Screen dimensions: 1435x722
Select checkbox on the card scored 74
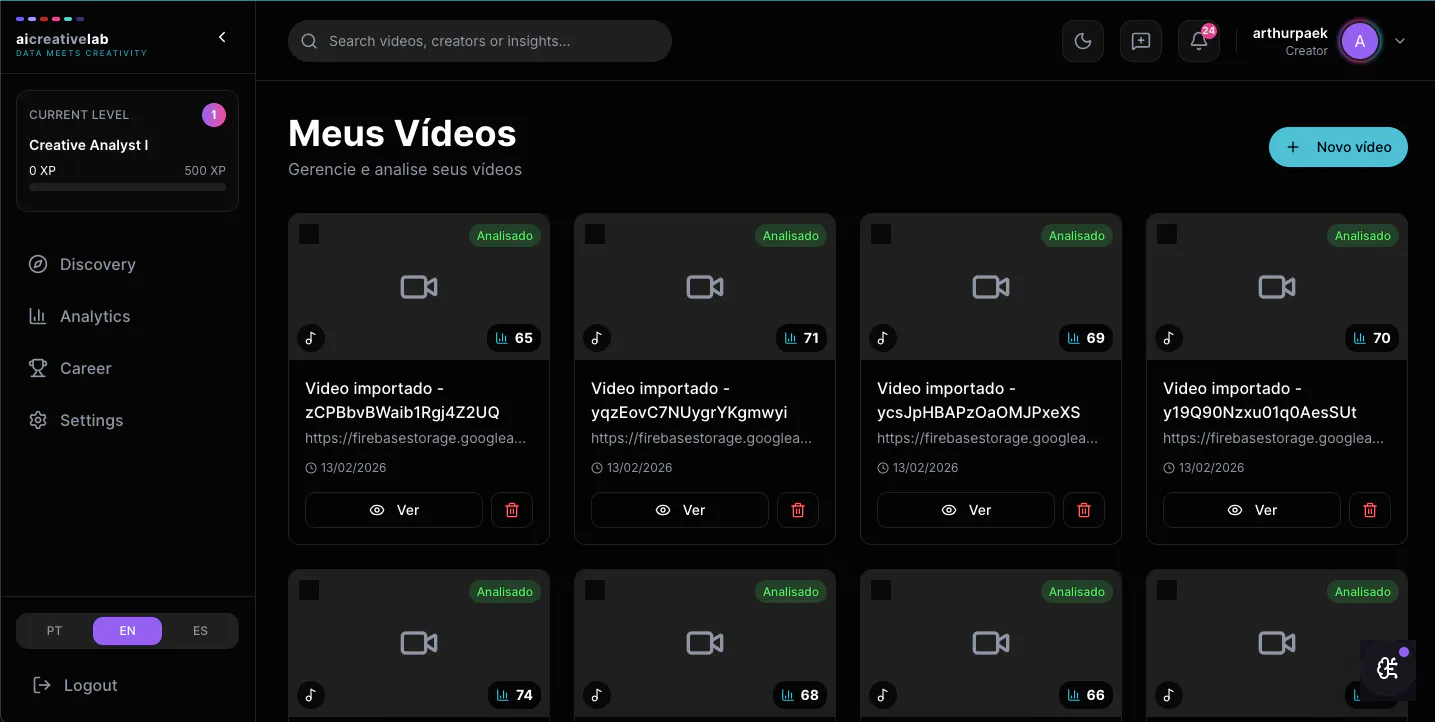[309, 590]
